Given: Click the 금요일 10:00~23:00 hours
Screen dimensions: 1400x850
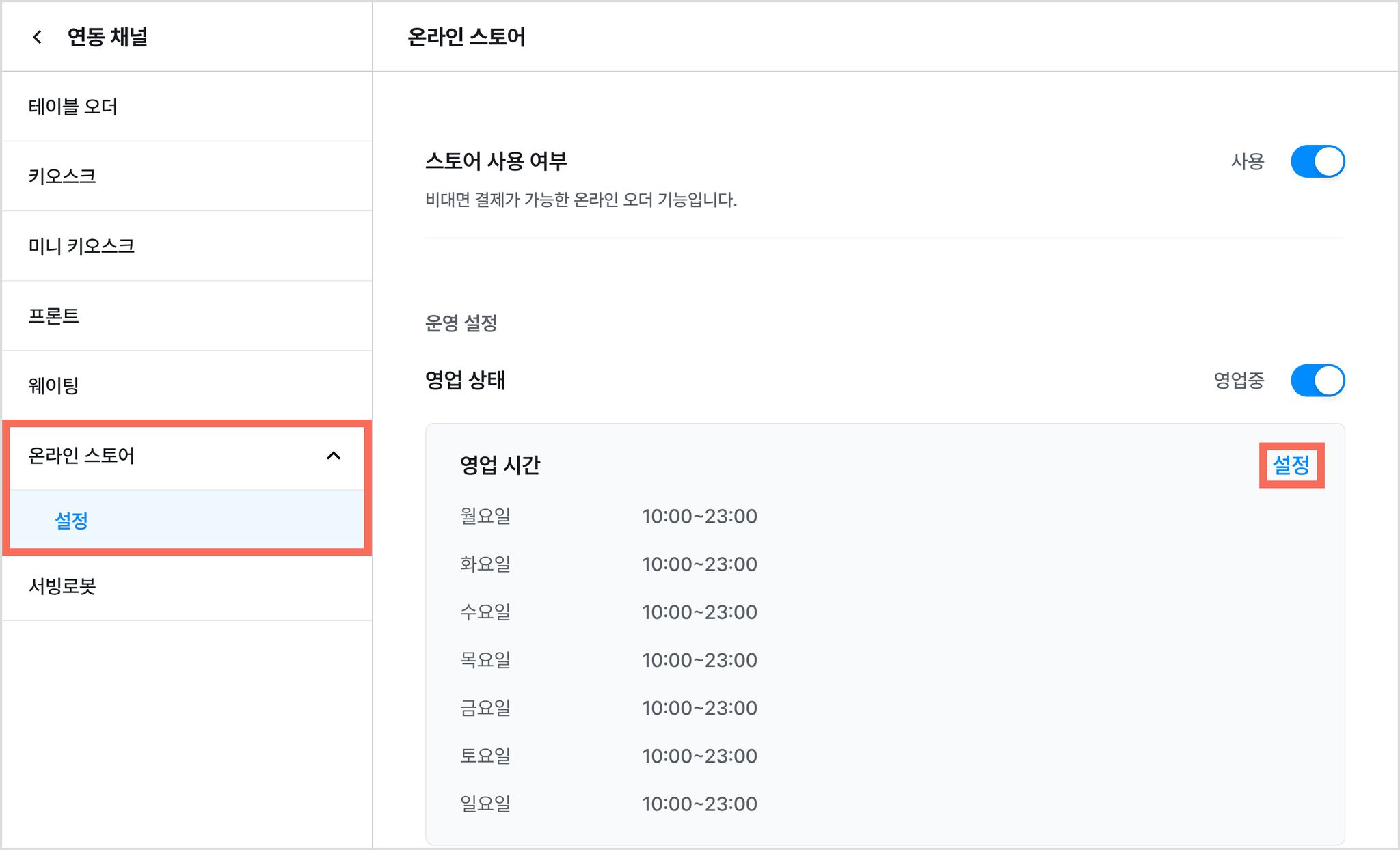Looking at the screenshot, I should pyautogui.click(x=700, y=708).
